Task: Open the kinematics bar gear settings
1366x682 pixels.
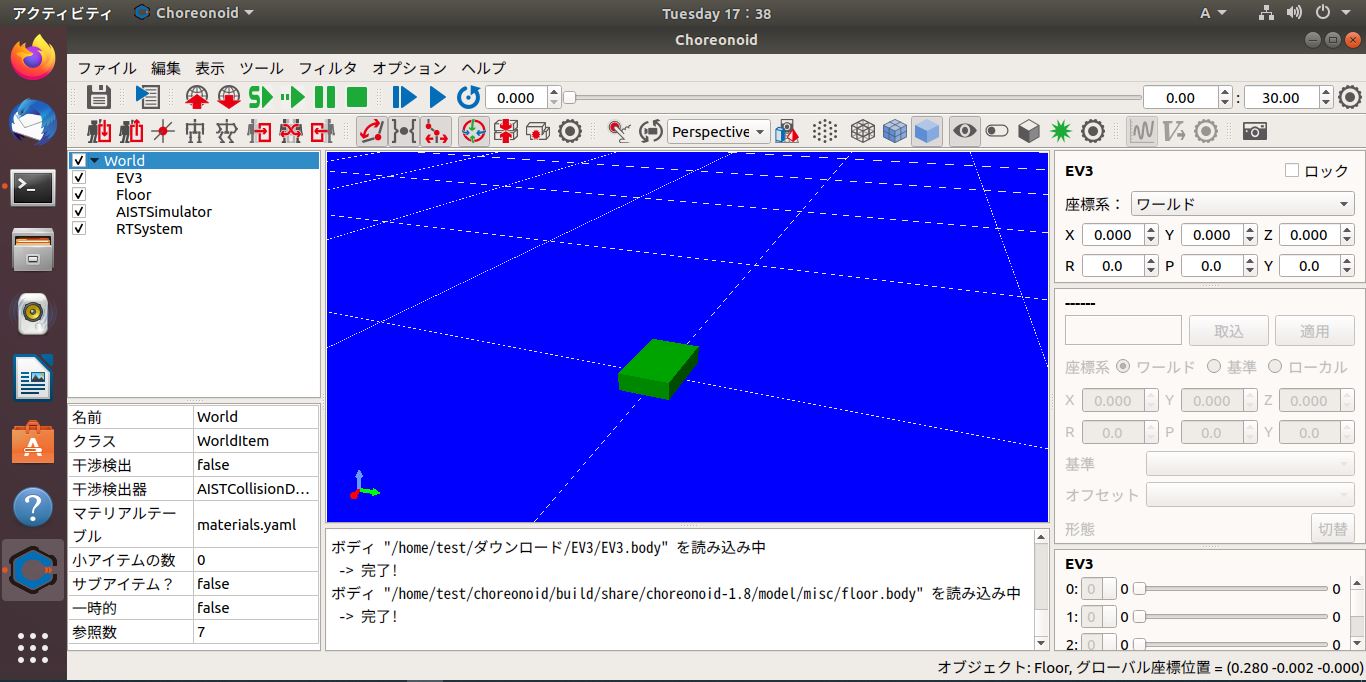Action: pos(570,131)
